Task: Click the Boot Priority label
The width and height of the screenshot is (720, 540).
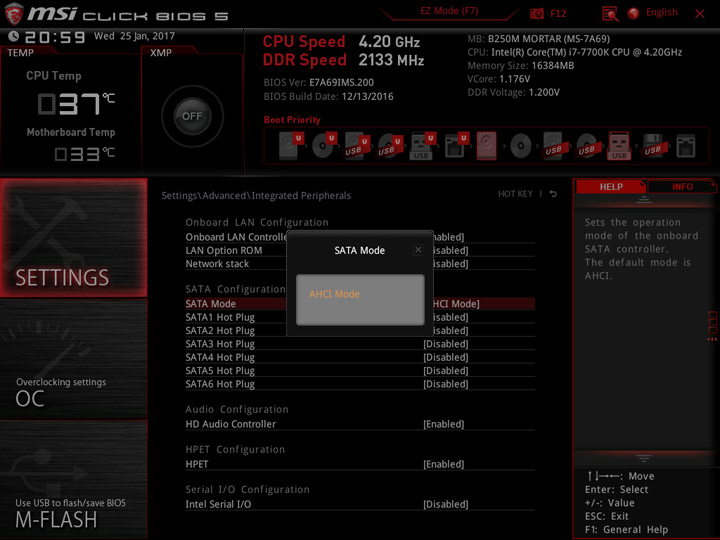Action: click(x=292, y=119)
